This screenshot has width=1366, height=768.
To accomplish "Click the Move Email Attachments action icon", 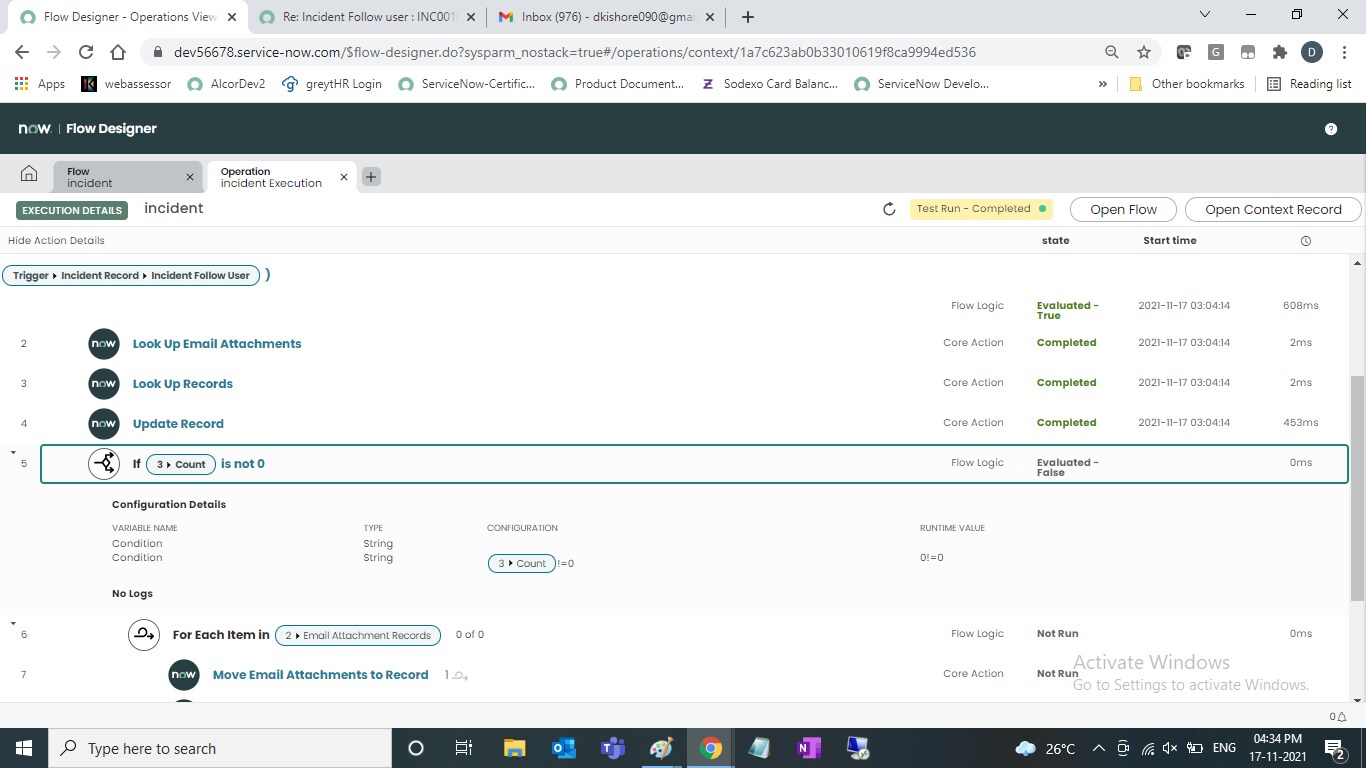I will coord(183,675).
